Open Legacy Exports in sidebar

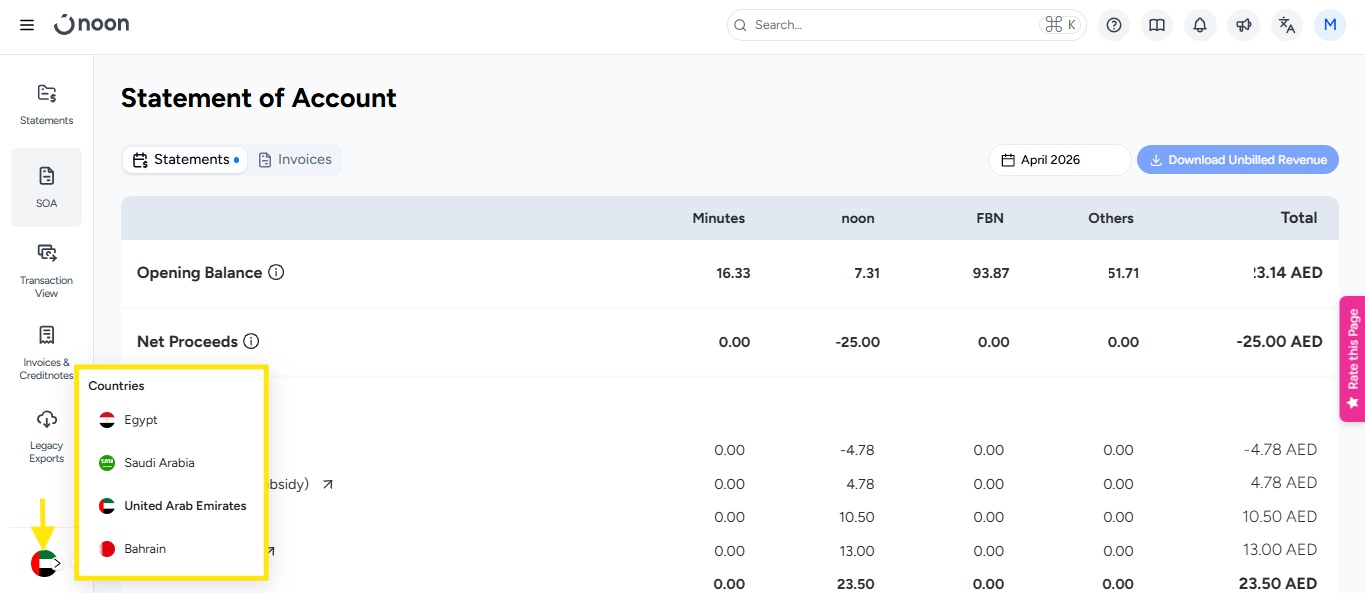pyautogui.click(x=47, y=436)
